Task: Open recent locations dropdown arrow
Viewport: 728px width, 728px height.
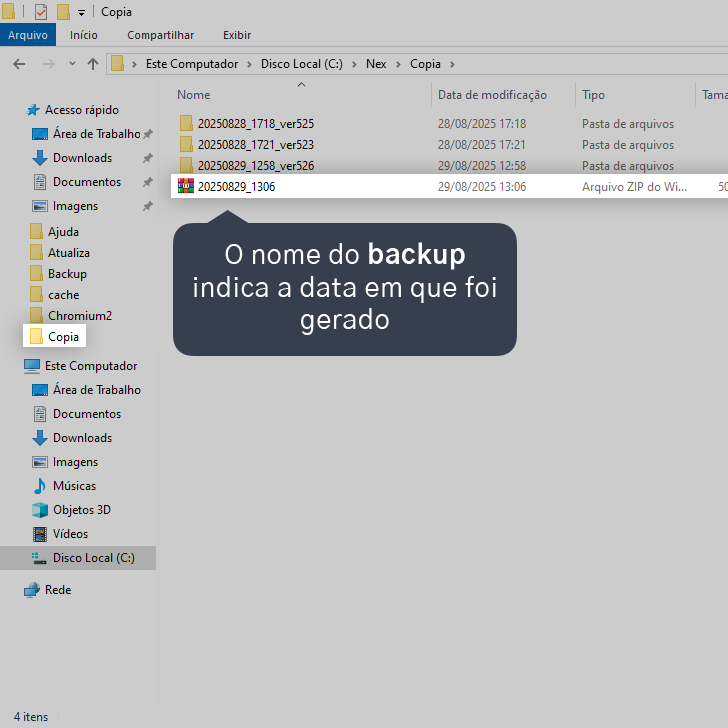Action: tap(72, 64)
